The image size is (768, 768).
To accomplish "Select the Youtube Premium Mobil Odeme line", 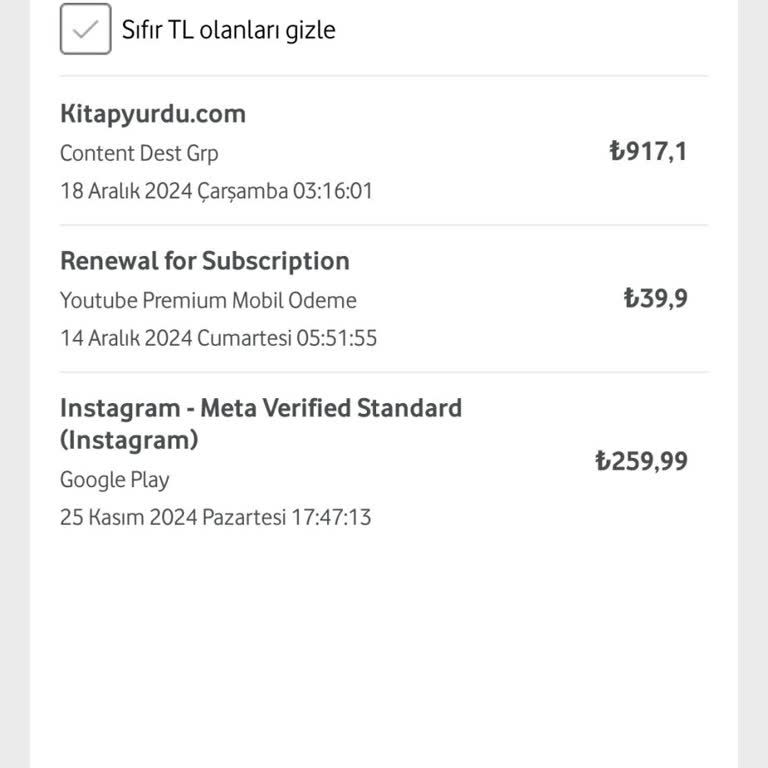I will [x=208, y=300].
